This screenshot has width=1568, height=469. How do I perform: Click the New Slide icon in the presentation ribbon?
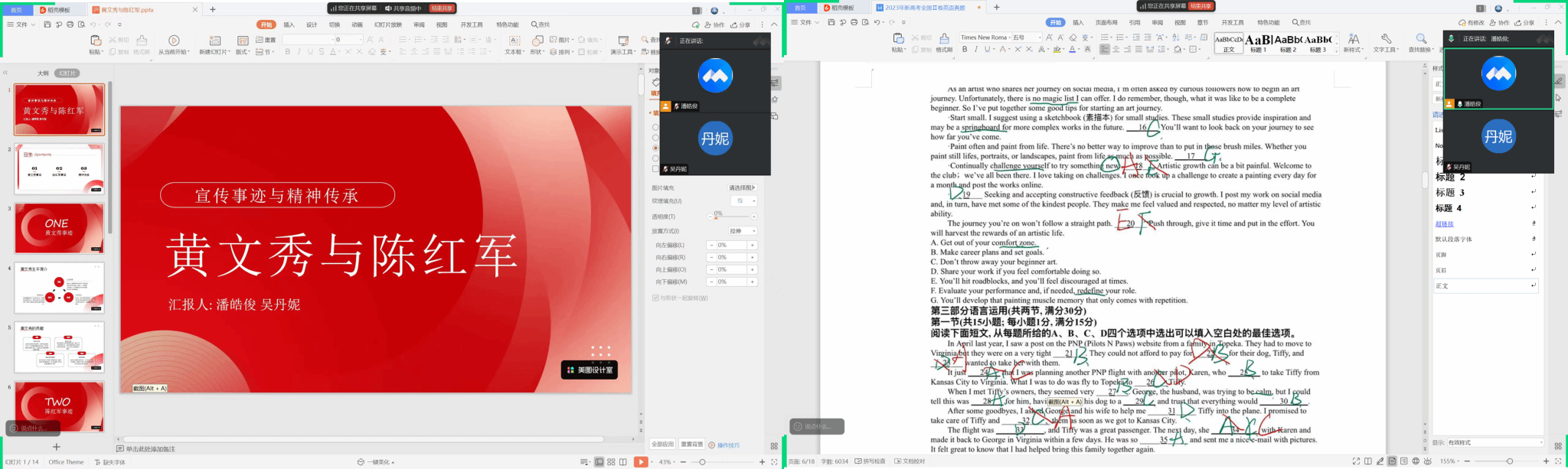tap(215, 41)
